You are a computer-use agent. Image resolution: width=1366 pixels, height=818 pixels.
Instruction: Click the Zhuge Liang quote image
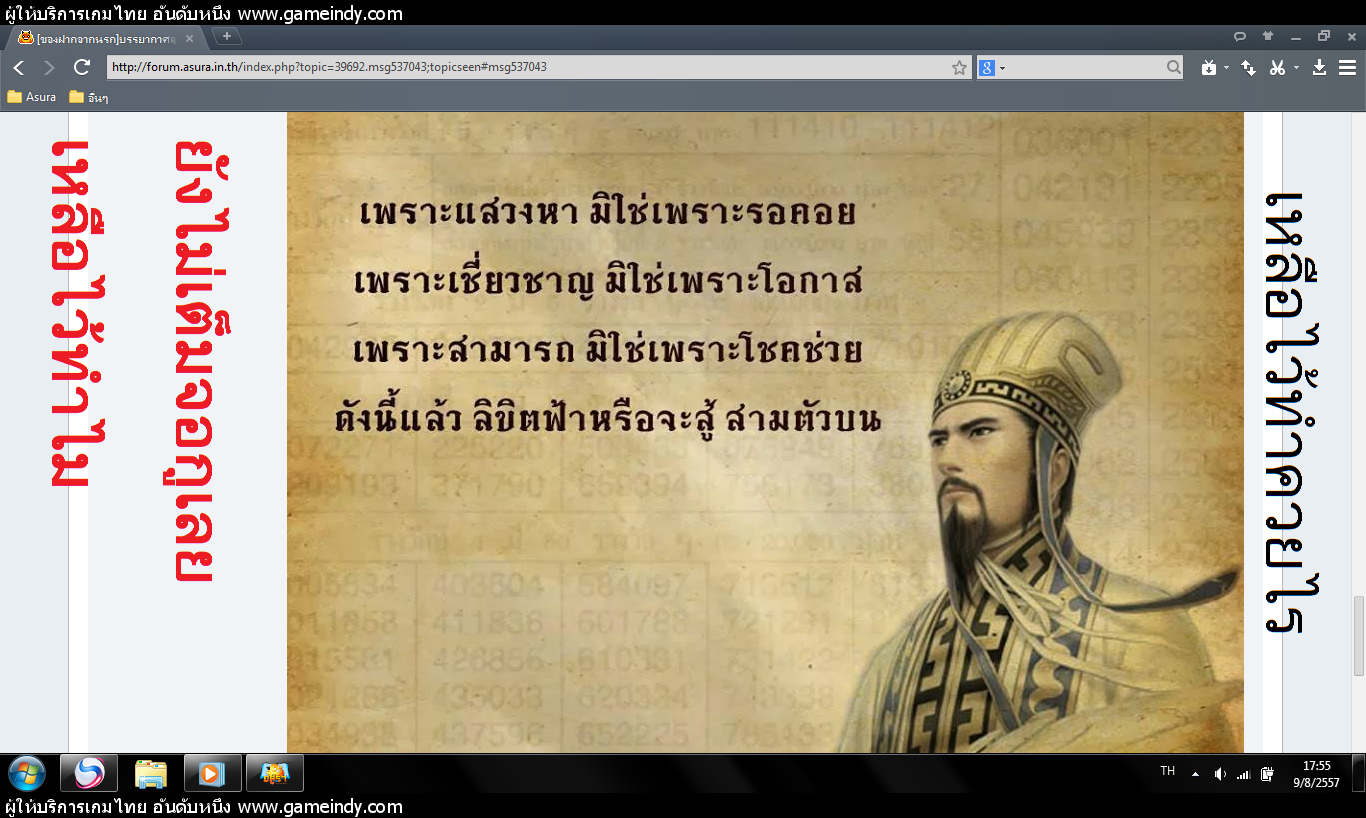[x=765, y=432]
